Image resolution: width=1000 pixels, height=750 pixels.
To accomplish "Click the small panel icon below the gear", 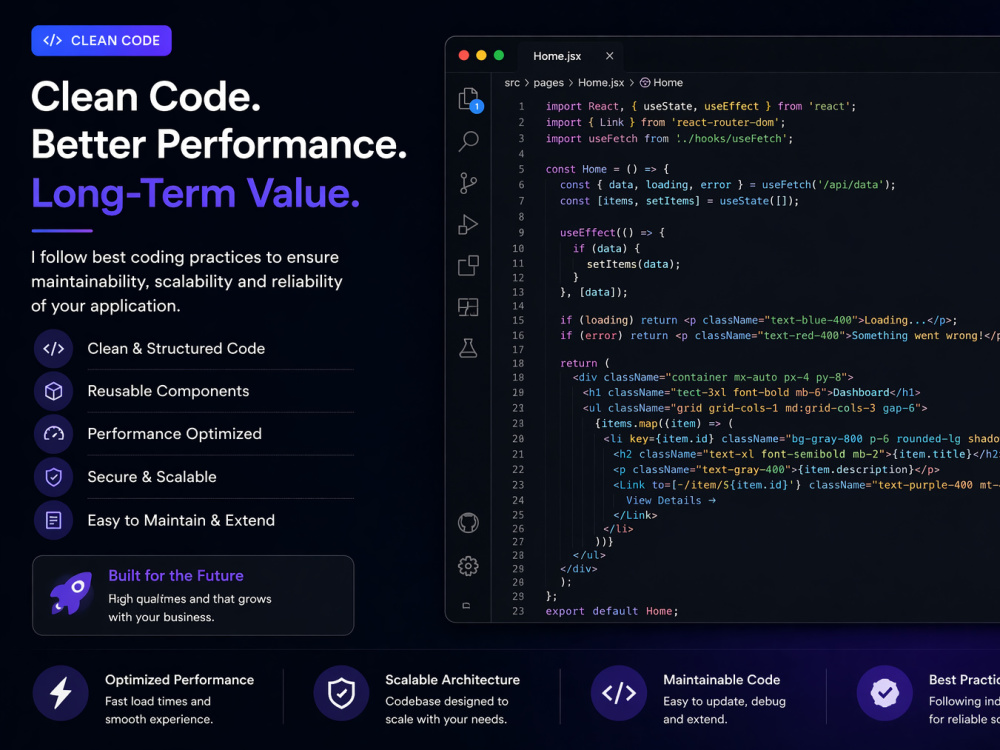I will [x=466, y=605].
